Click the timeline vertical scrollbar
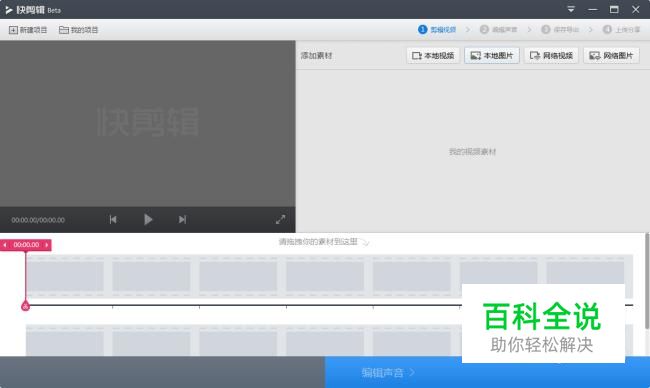This screenshot has height=388, width=650. pyautogui.click(x=647, y=282)
